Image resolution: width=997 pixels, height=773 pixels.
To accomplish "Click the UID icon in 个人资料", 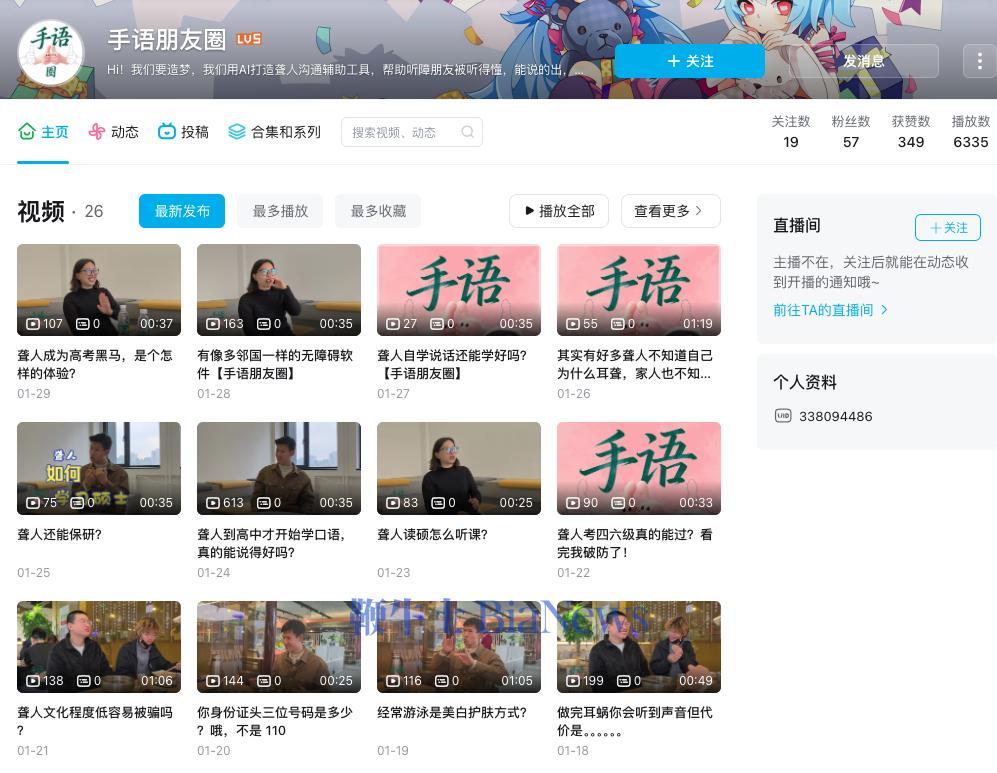I will (783, 416).
